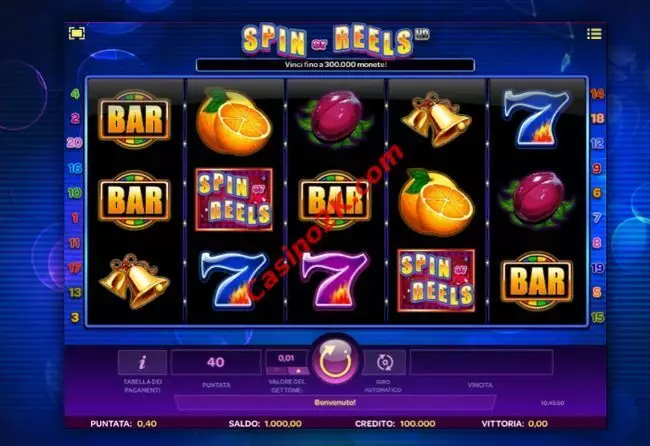The width and height of the screenshot is (650, 446).
Task: Select payline 15 marker on right
Action: tap(597, 318)
